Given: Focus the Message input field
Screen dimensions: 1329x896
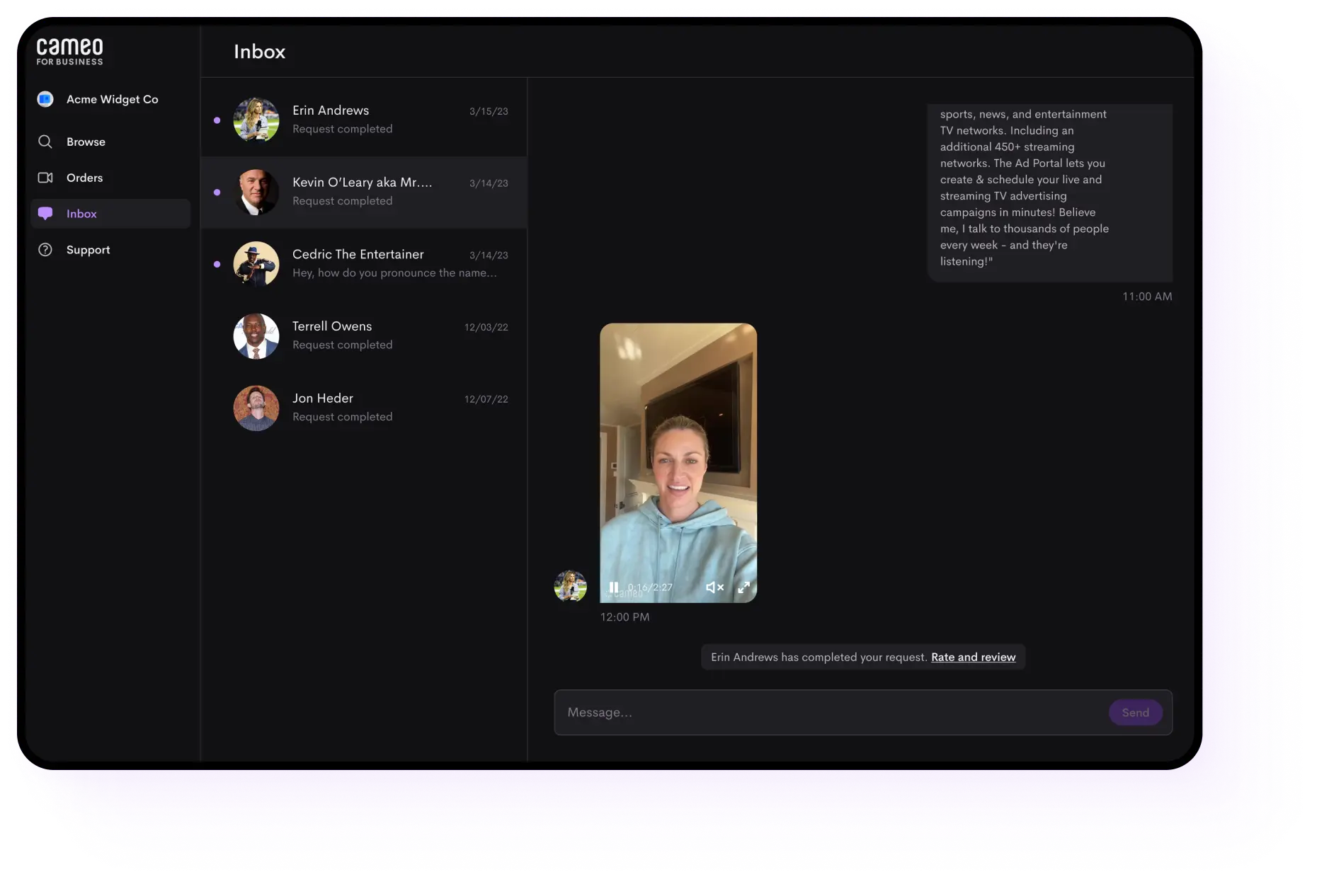Looking at the screenshot, I should pyautogui.click(x=863, y=713).
